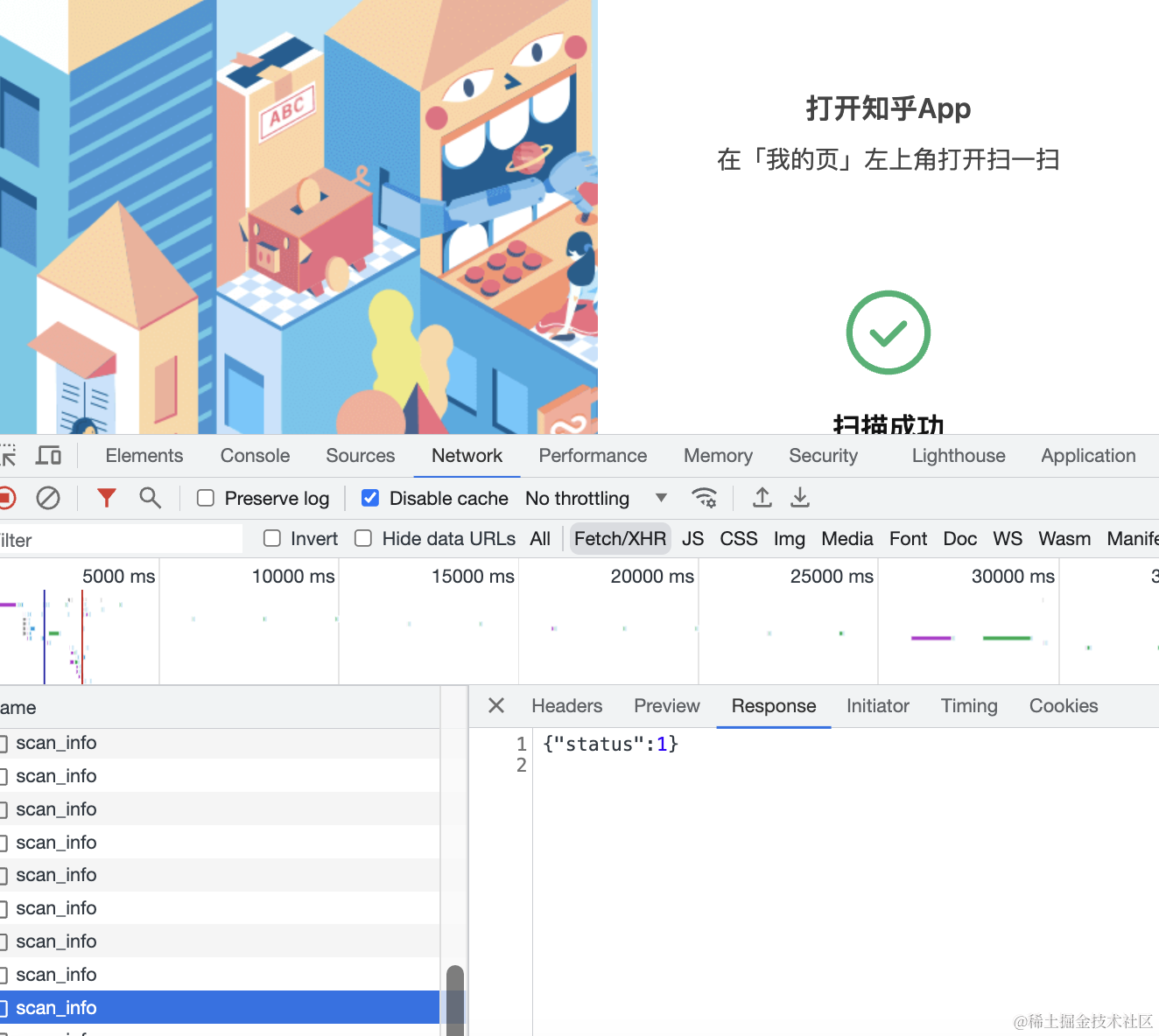Screen dimensions: 1159x1036
Task: Switch to the Console tab
Action: pyautogui.click(x=255, y=456)
